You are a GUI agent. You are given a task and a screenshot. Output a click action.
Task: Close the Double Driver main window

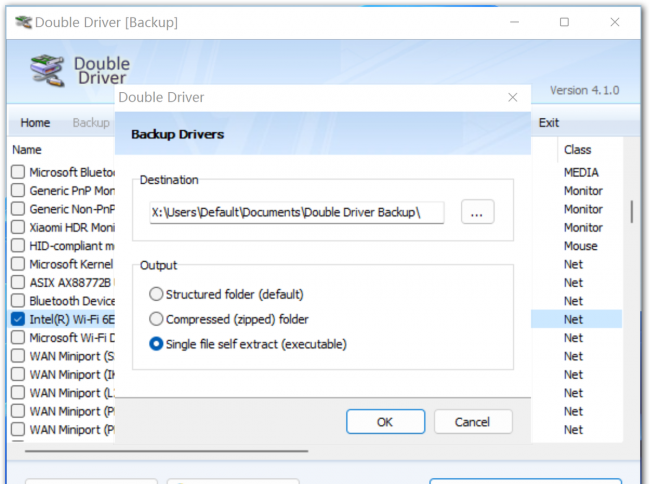615,22
